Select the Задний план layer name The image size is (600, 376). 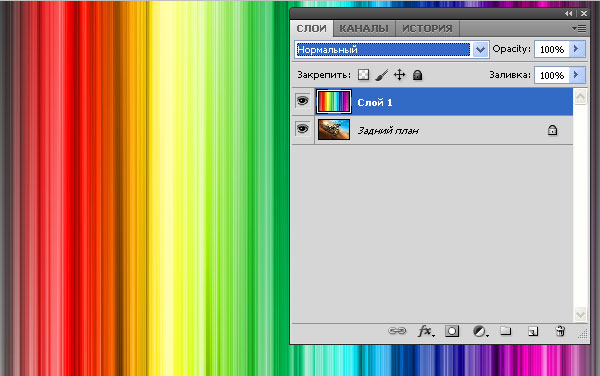click(x=388, y=131)
